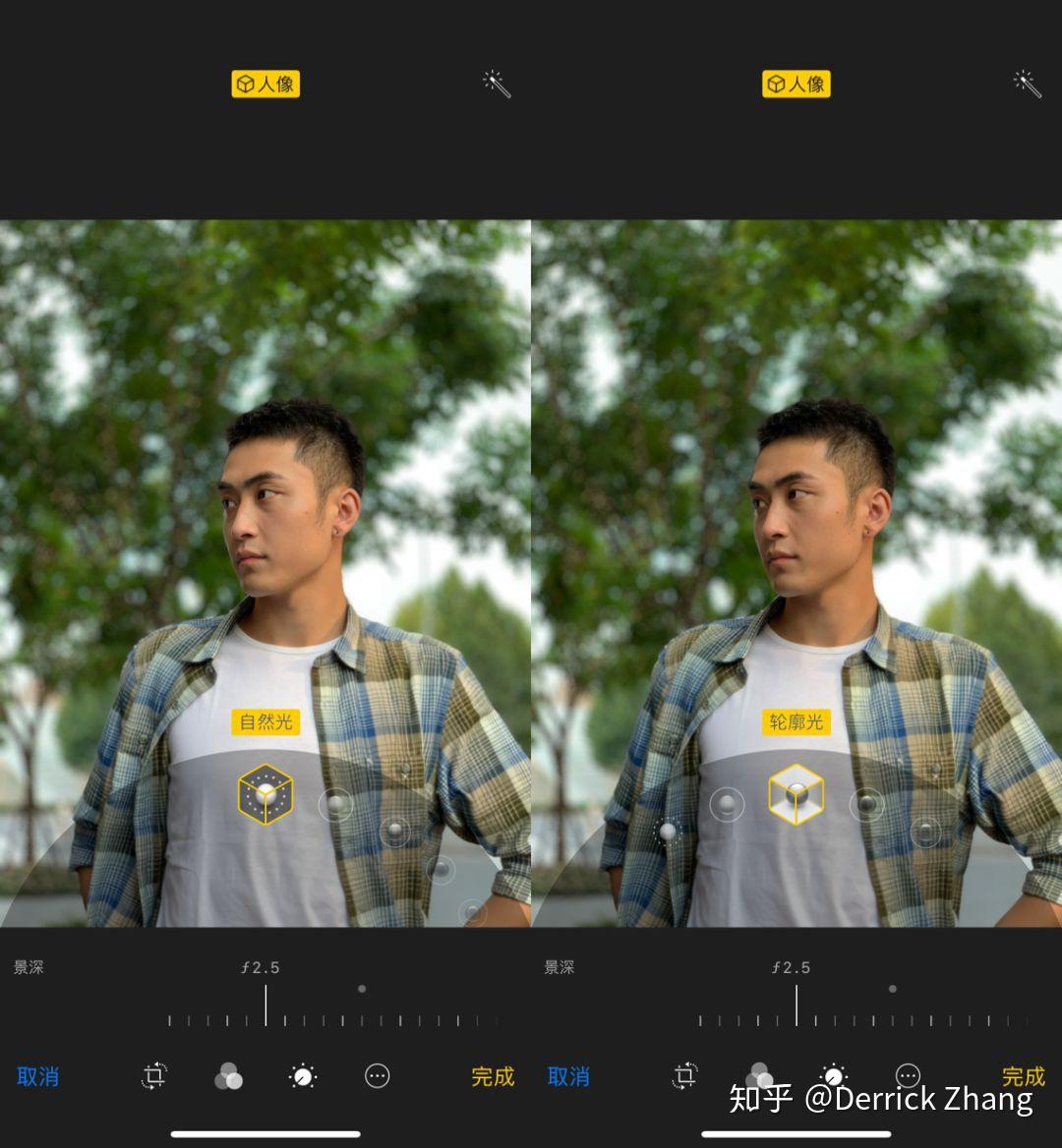
Task: Select the highlighted Natural Light cube in left screenshot
Action: click(265, 794)
